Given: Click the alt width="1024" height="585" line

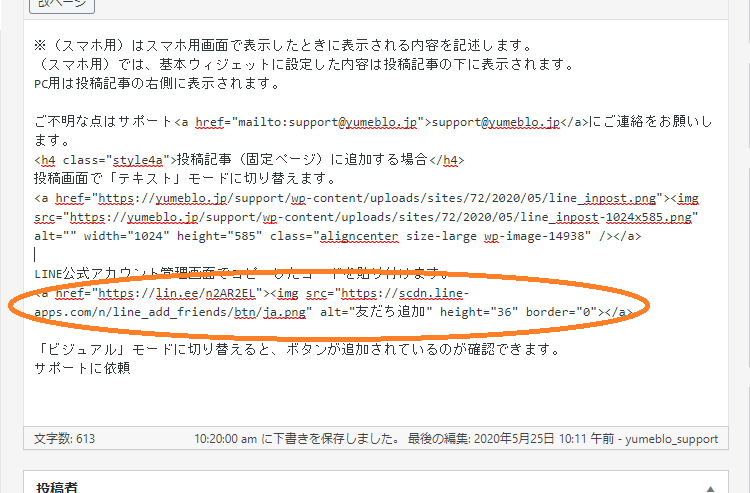Looking at the screenshot, I should click(x=338, y=236).
